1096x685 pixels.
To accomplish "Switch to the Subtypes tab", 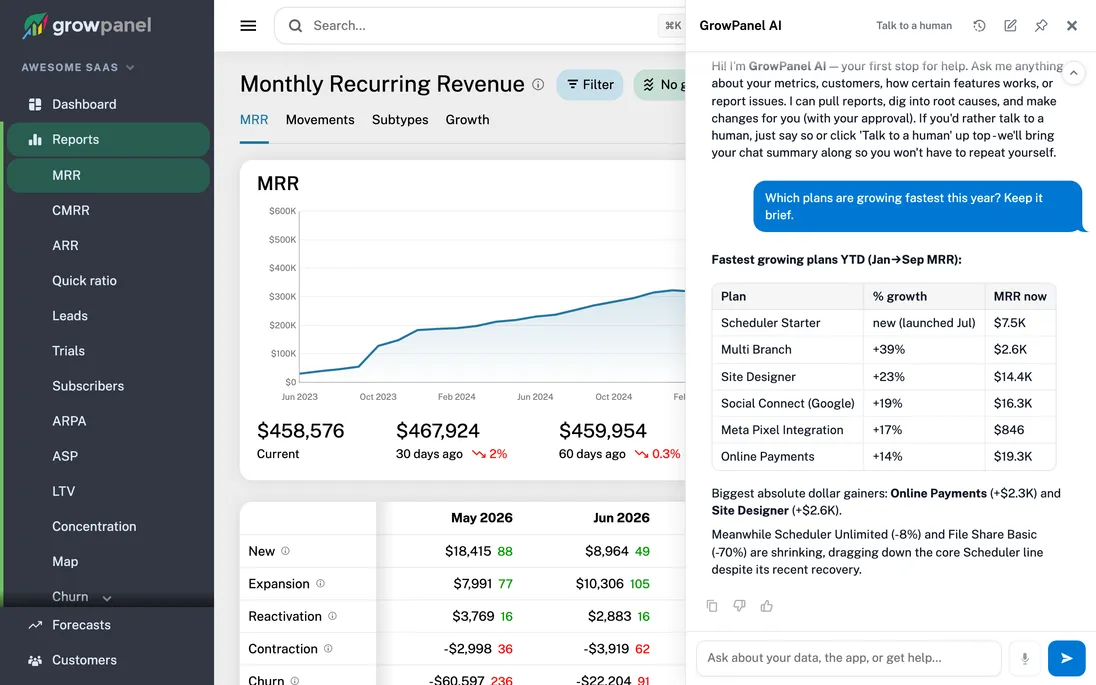I will click(x=400, y=120).
